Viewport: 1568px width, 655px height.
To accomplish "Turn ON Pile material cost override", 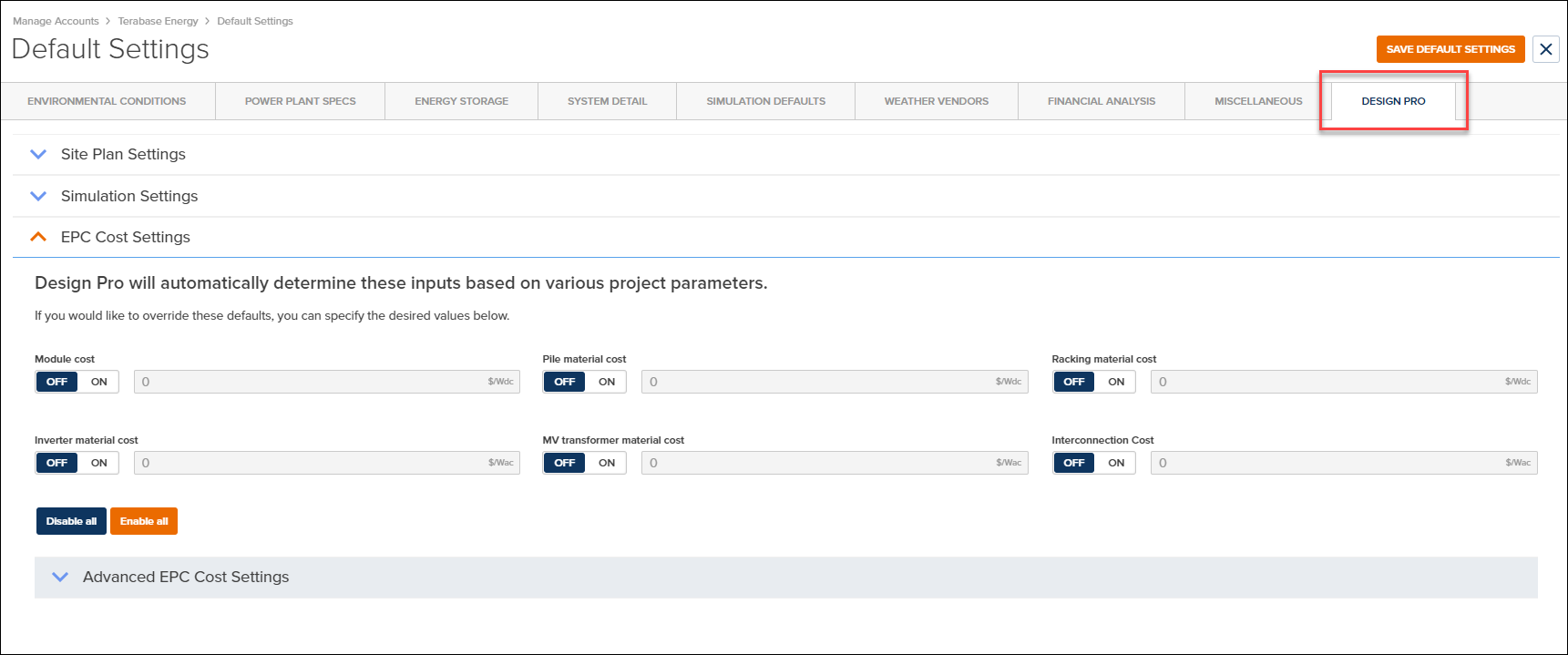I will (x=606, y=382).
